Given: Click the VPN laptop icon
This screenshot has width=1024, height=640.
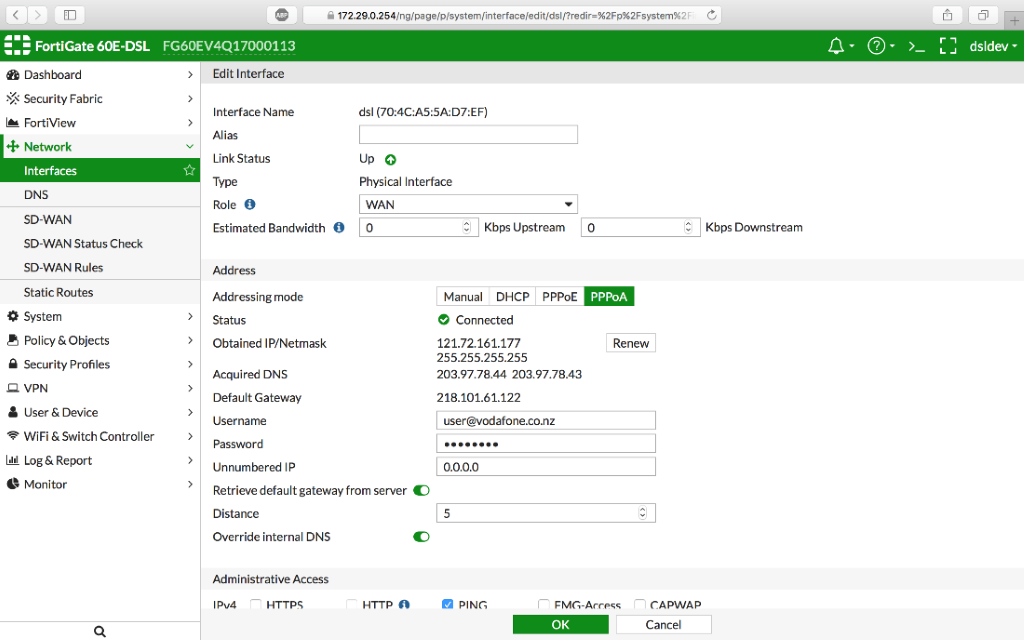Looking at the screenshot, I should click(12, 388).
